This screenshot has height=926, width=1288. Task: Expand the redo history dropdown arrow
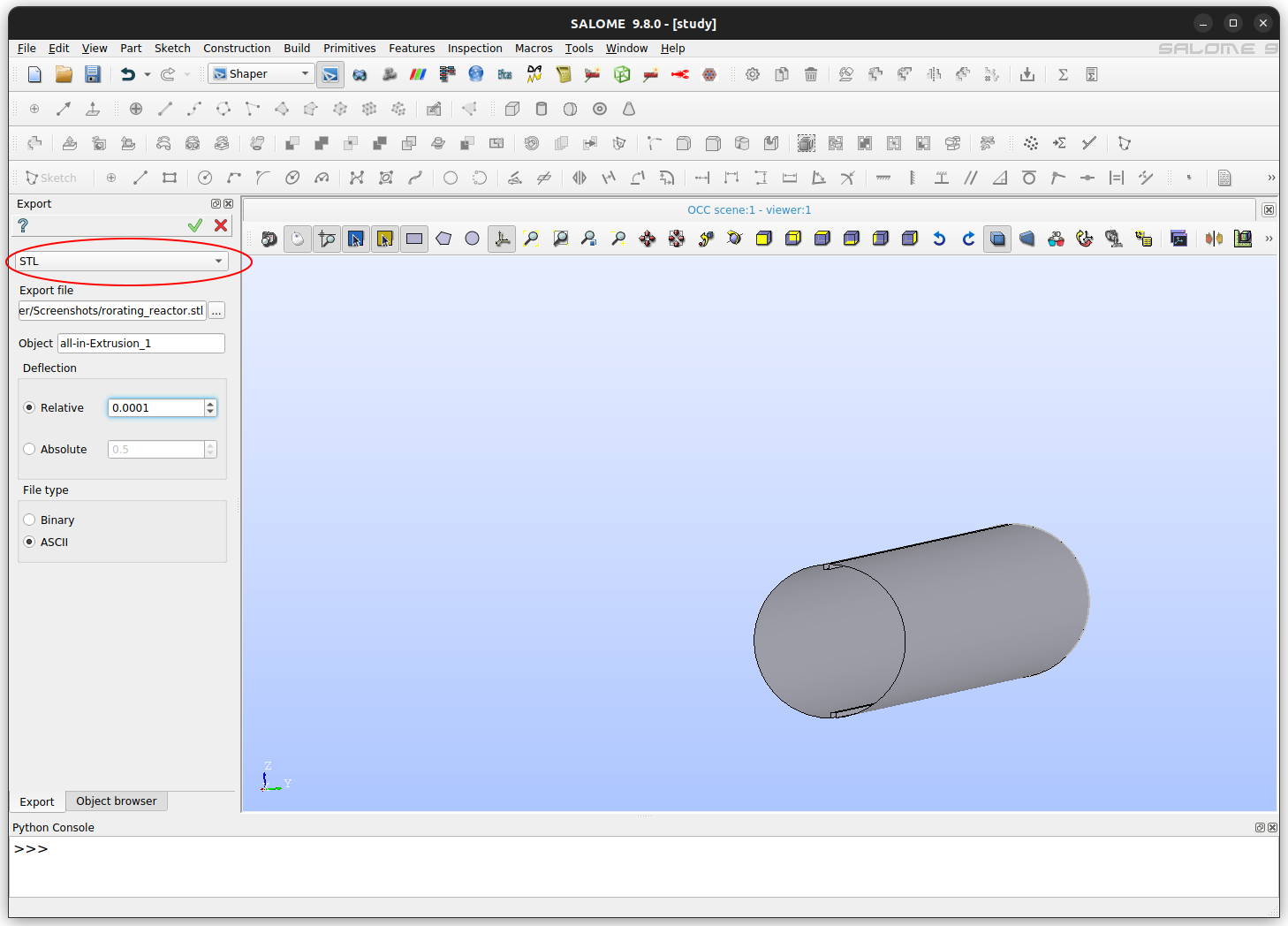tap(187, 74)
